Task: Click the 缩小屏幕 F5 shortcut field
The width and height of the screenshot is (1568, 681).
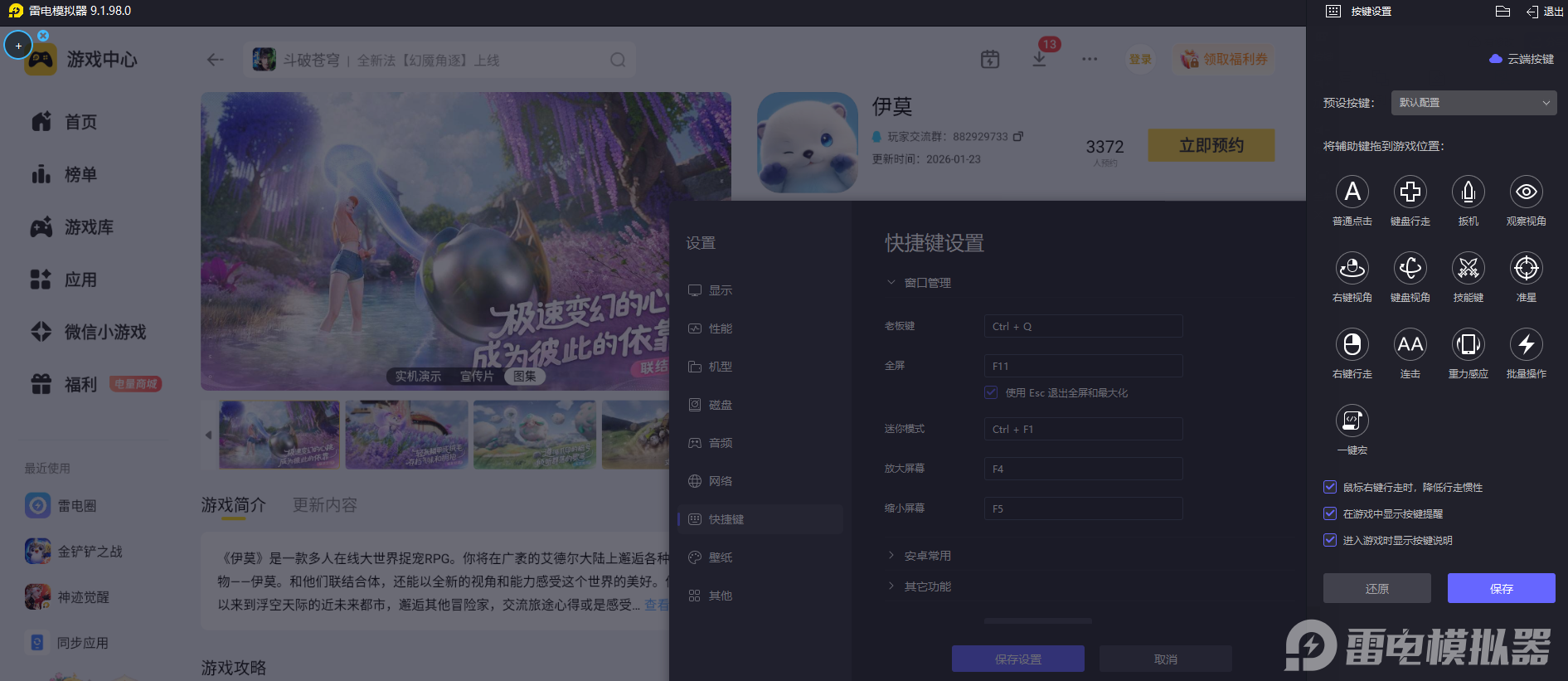Action: tap(1083, 508)
